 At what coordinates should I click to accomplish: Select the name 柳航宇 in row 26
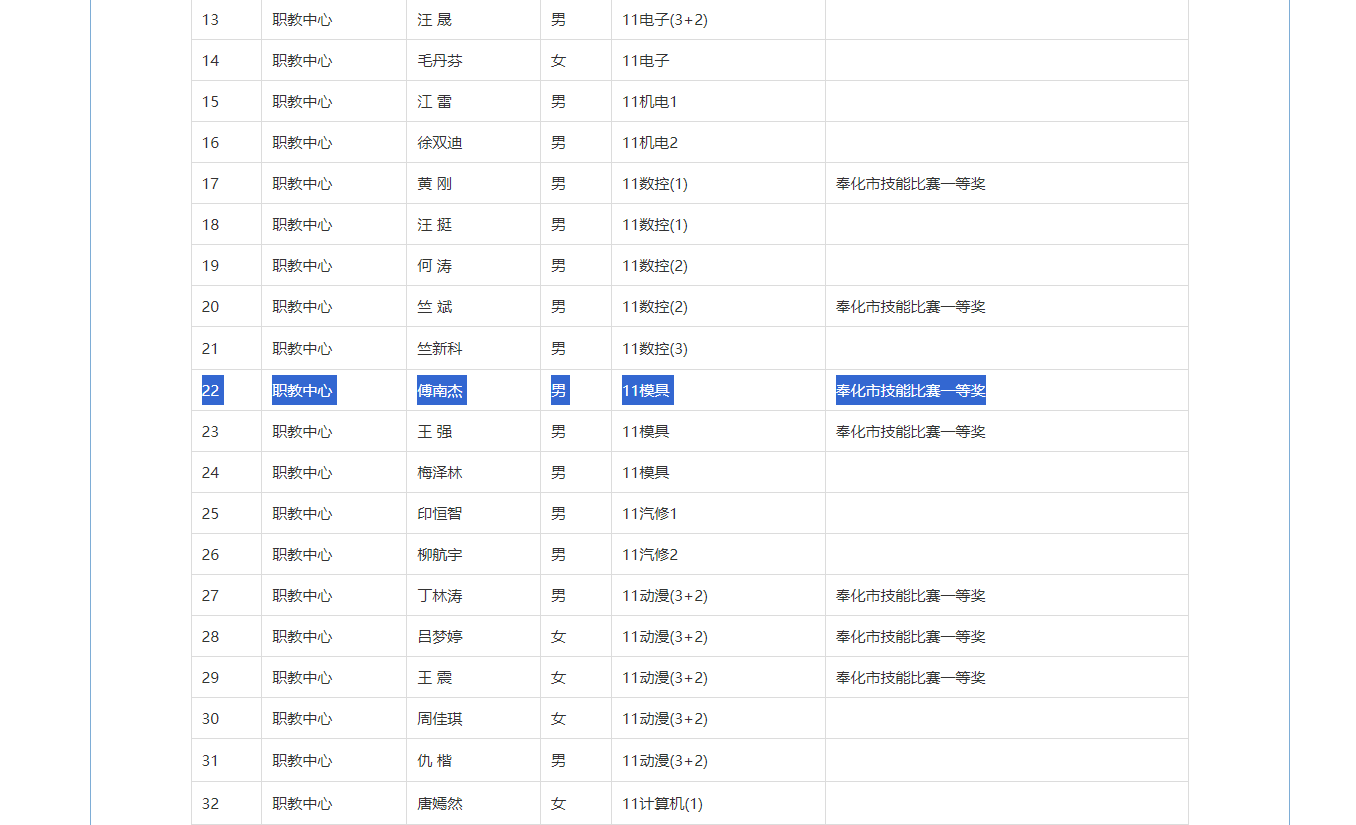[x=440, y=555]
